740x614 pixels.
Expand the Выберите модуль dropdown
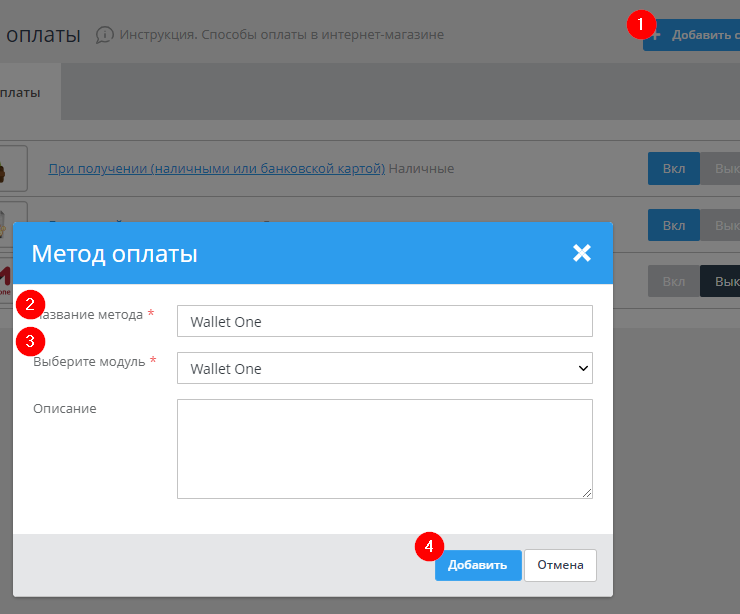(384, 368)
